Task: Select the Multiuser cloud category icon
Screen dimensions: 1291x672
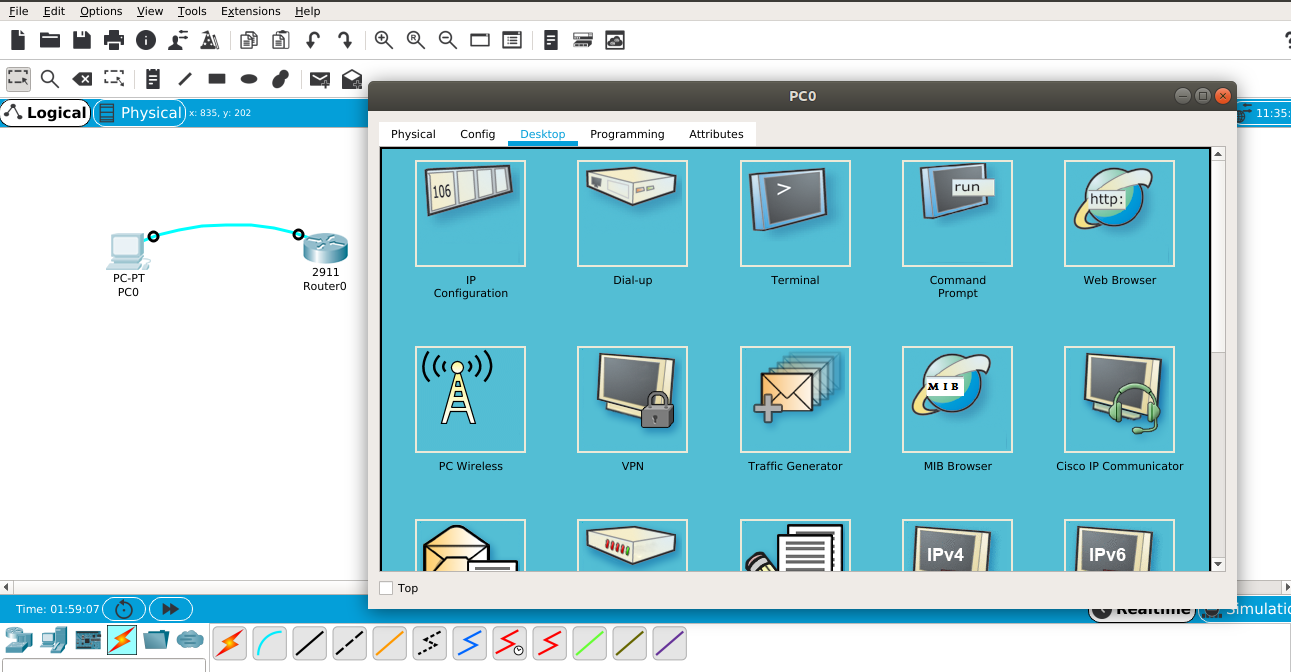Action: [190, 639]
